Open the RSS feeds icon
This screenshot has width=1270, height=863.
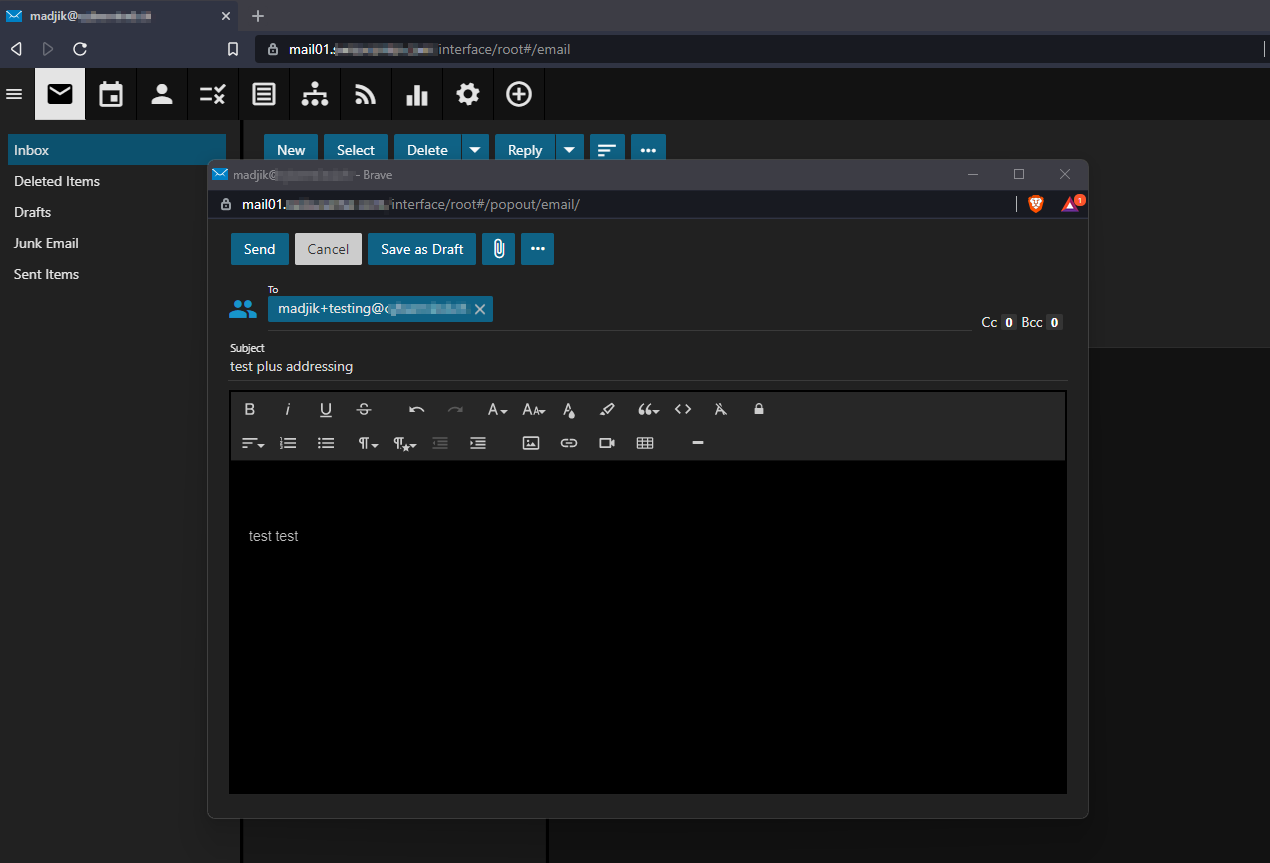coord(366,95)
